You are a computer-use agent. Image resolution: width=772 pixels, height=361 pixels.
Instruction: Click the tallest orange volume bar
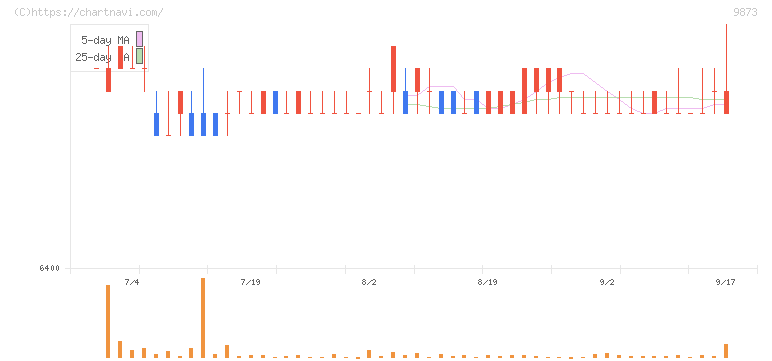[x=203, y=318]
